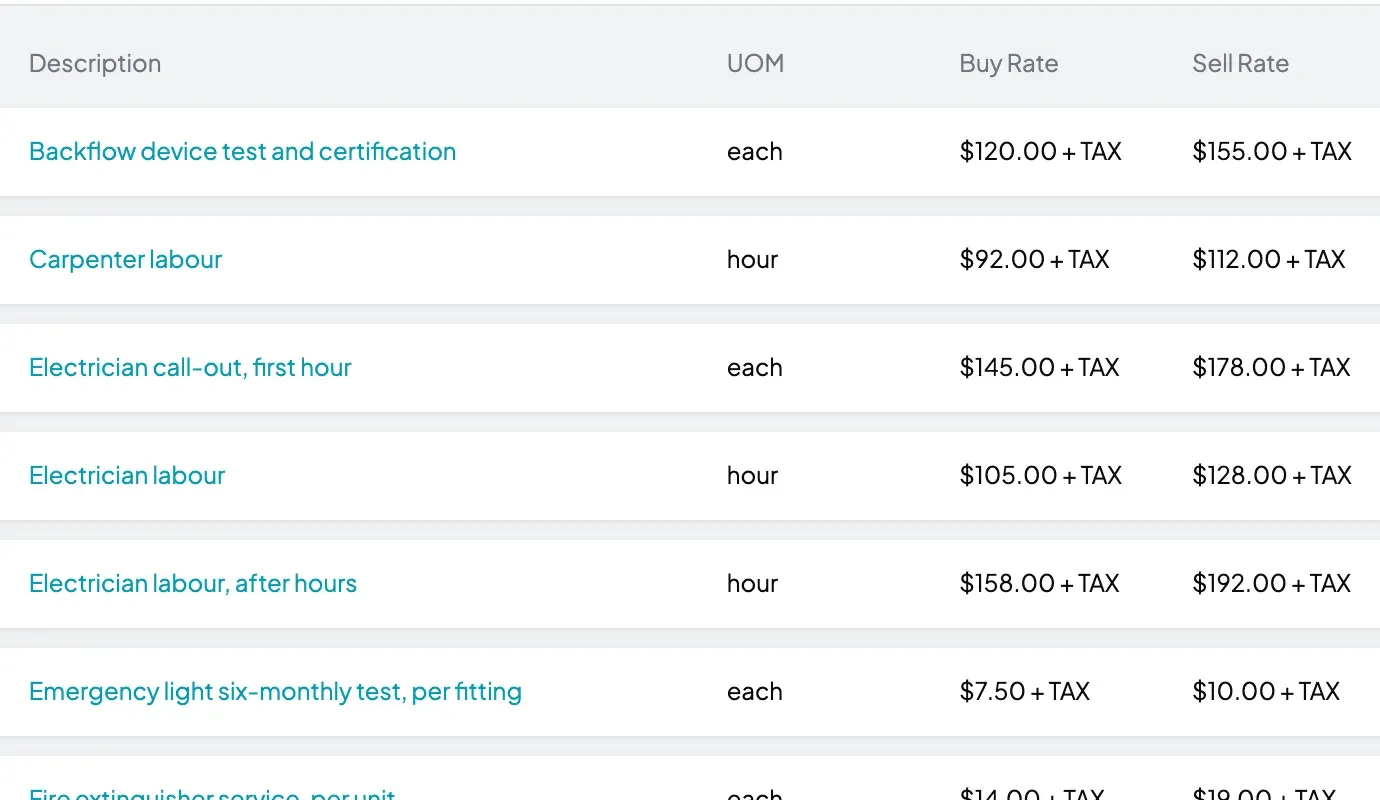Screen dimensions: 1380x800
Task: Select the $158.00 + TAX buy rate
Action: click(1039, 583)
